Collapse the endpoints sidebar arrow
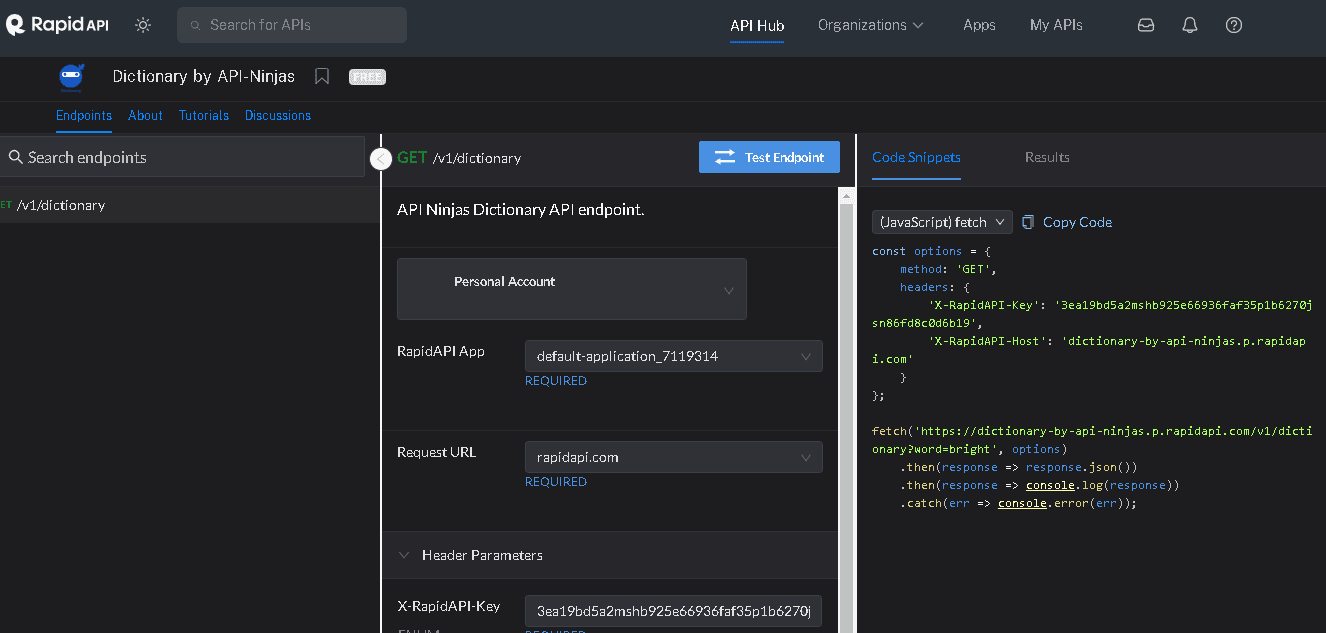This screenshot has width=1326, height=633. (380, 158)
